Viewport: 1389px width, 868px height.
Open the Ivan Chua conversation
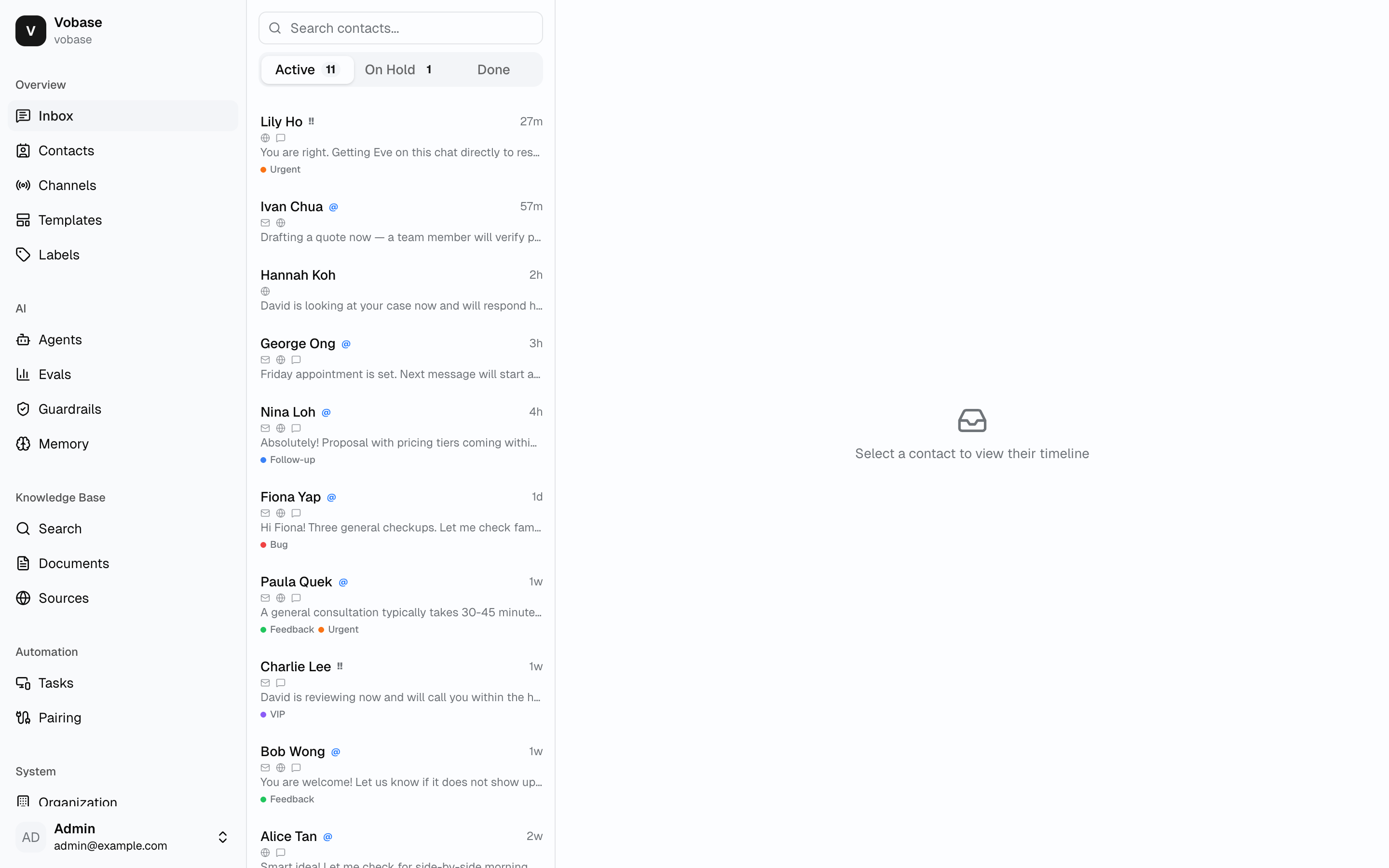(401, 221)
